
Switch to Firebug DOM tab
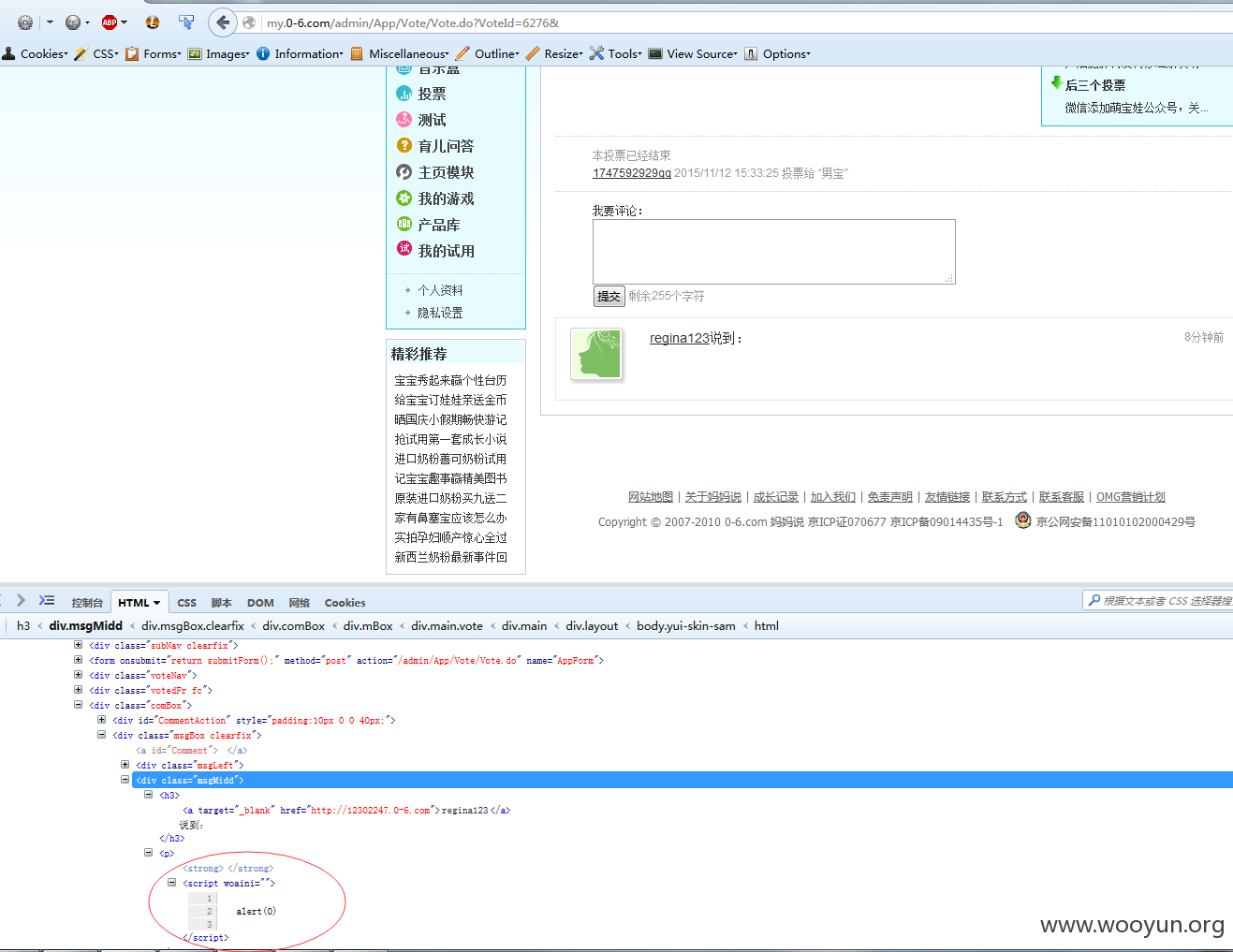[x=260, y=603]
